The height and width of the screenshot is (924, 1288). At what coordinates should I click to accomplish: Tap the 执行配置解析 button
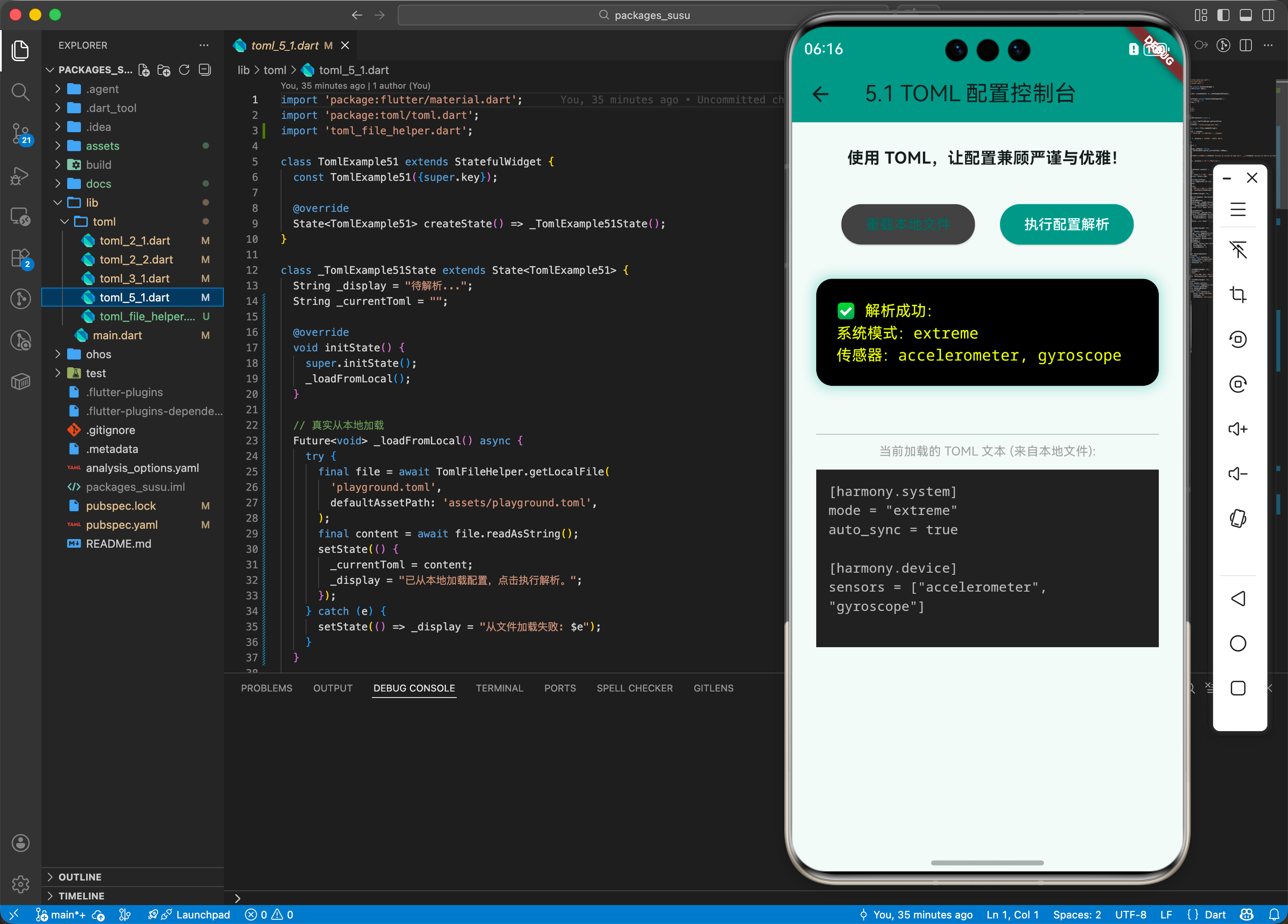[1066, 224]
